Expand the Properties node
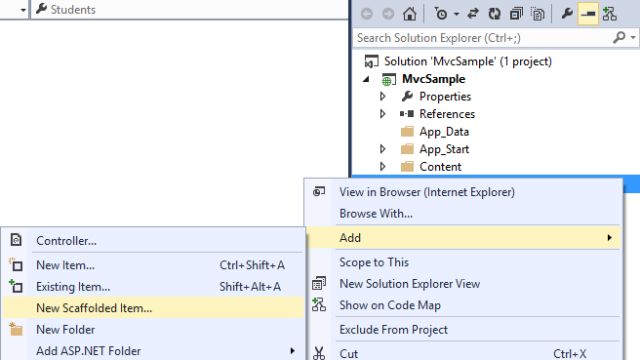 [382, 97]
